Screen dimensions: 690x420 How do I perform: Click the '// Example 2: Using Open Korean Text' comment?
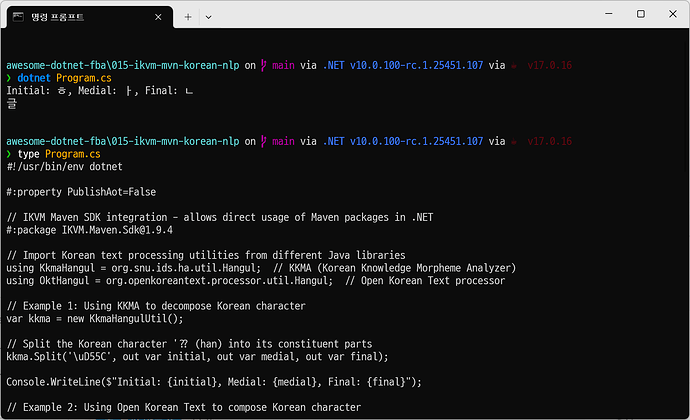click(x=184, y=407)
